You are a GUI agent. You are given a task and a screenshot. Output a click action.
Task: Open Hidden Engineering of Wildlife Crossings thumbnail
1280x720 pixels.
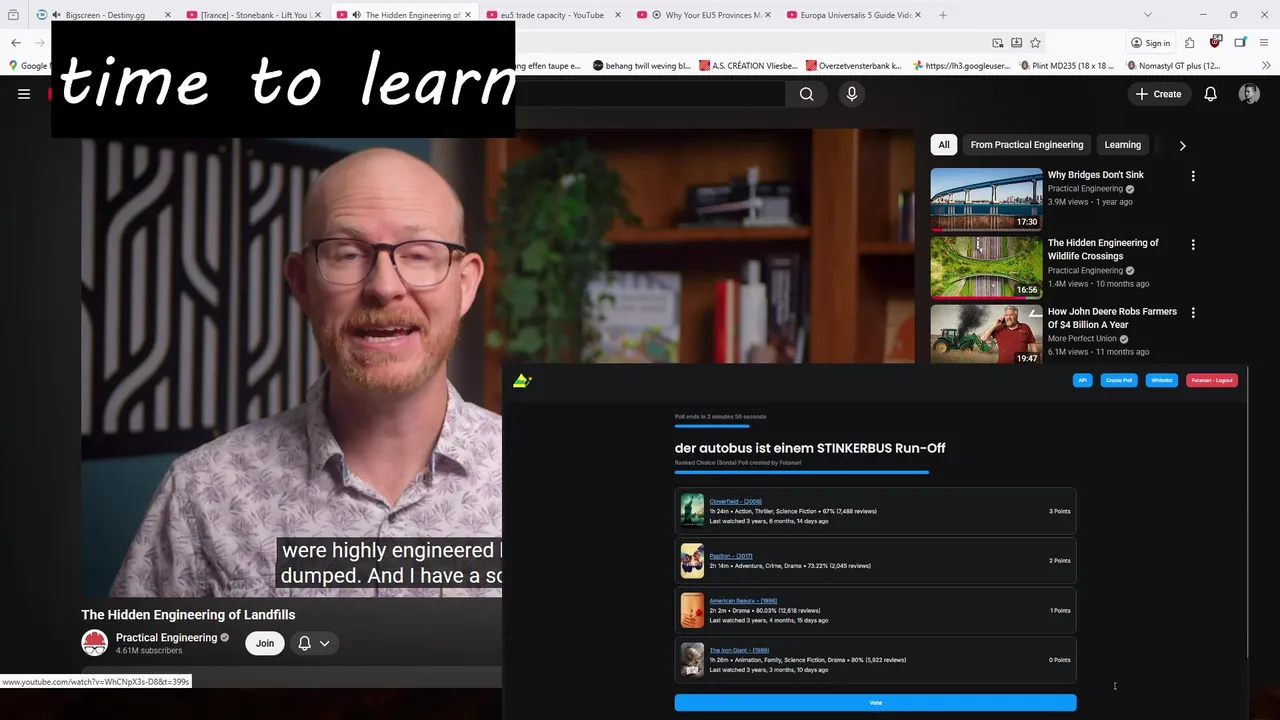[x=986, y=267]
